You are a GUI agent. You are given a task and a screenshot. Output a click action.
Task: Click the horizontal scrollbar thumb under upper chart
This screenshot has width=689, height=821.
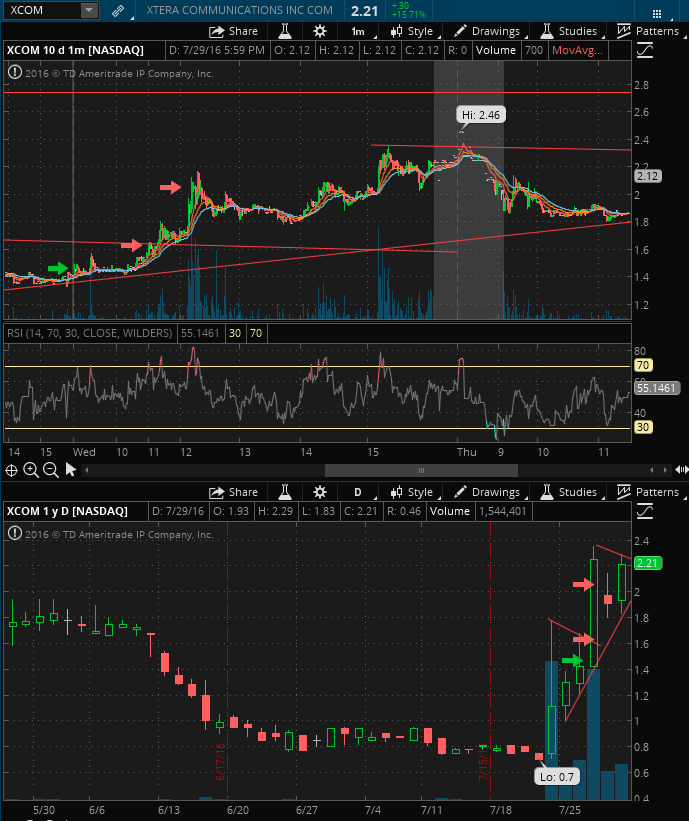point(421,470)
